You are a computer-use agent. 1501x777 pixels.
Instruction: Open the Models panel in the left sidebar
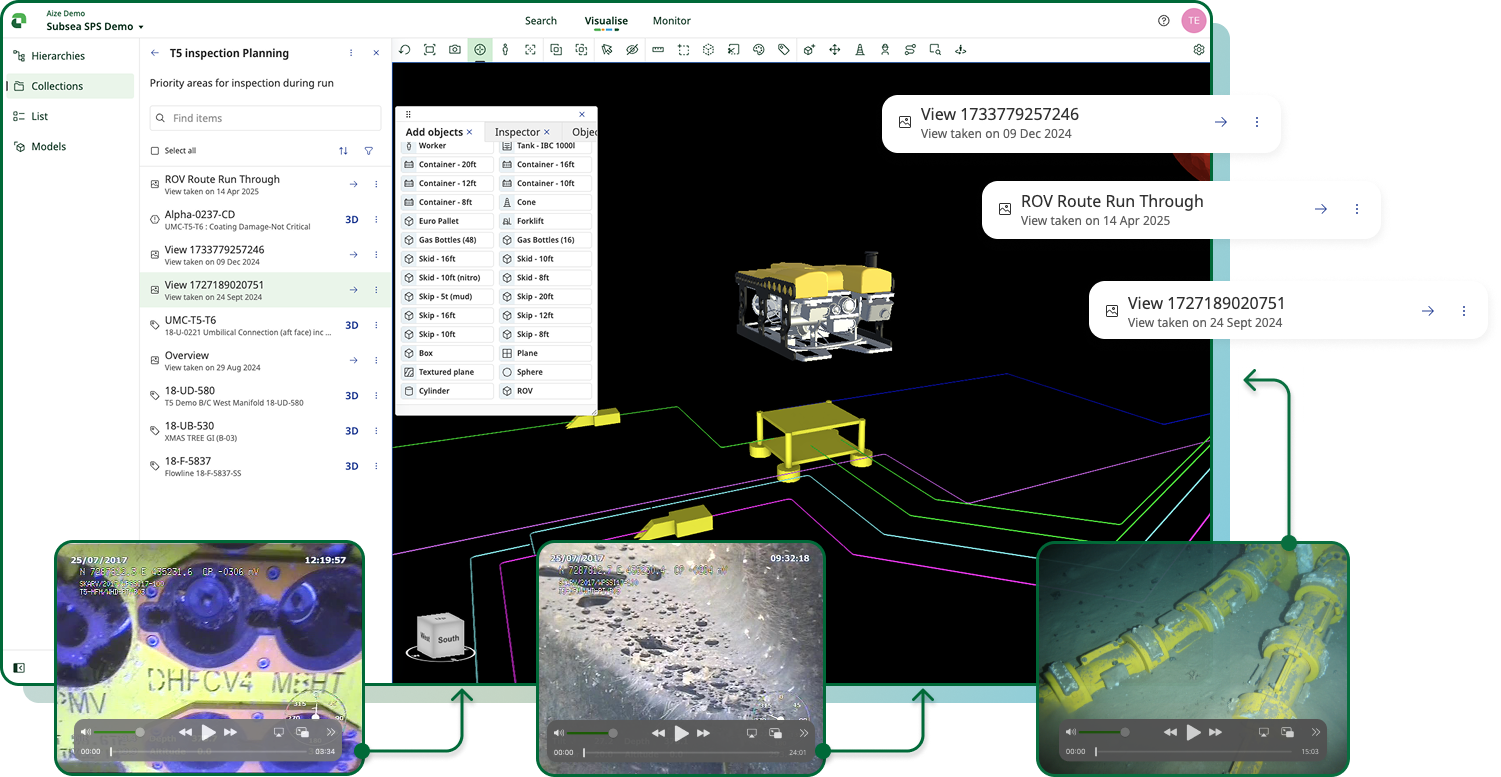tap(40, 146)
